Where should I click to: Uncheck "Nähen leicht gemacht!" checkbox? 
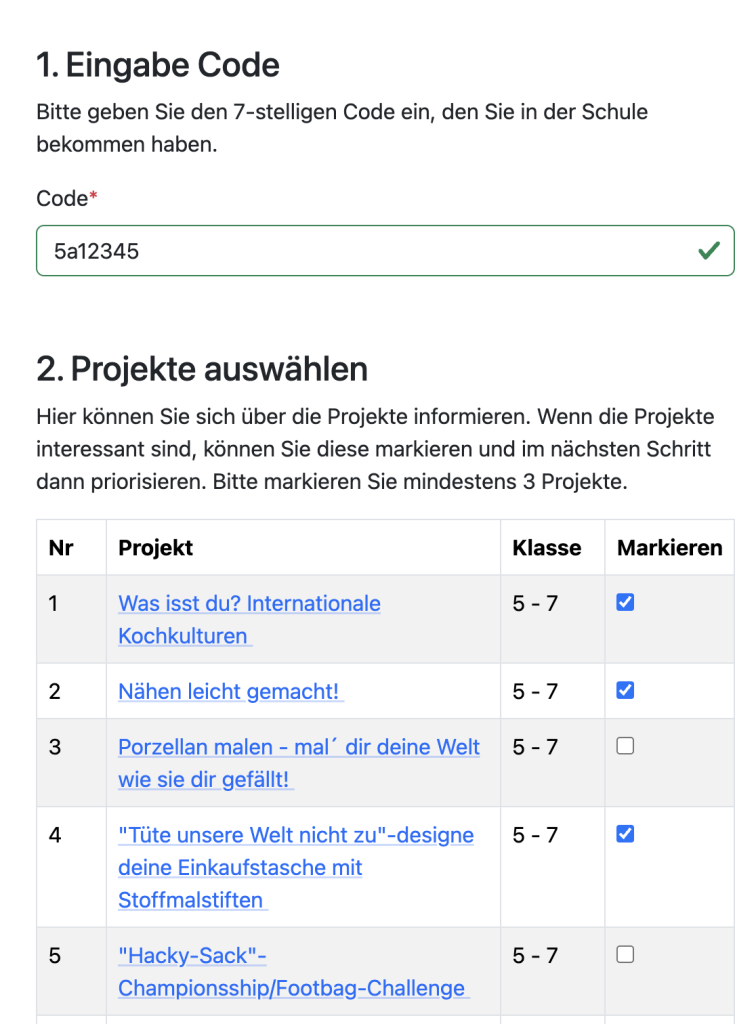click(x=625, y=690)
